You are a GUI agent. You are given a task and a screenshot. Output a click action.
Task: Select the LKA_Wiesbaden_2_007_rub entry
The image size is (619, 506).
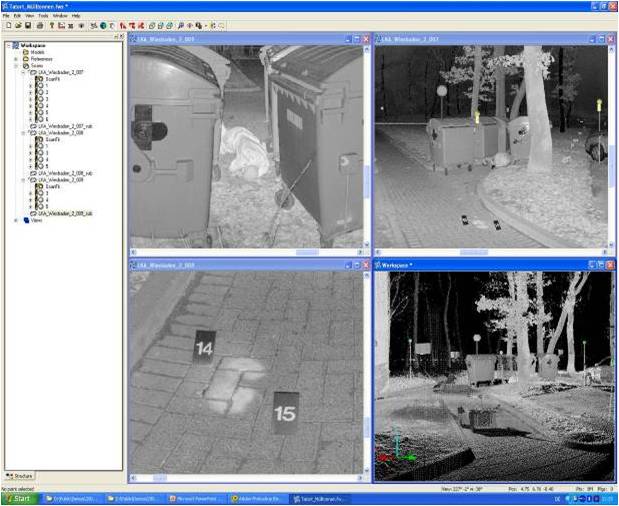(x=65, y=126)
